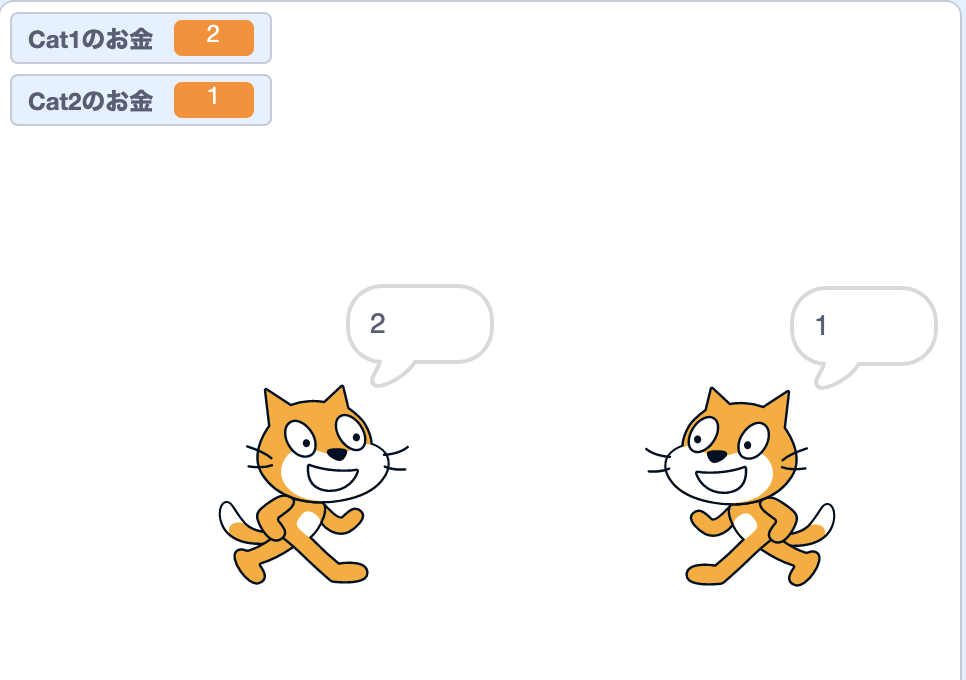Click the orange value 2 of Cat1のお金
This screenshot has width=966, height=680.
(214, 38)
